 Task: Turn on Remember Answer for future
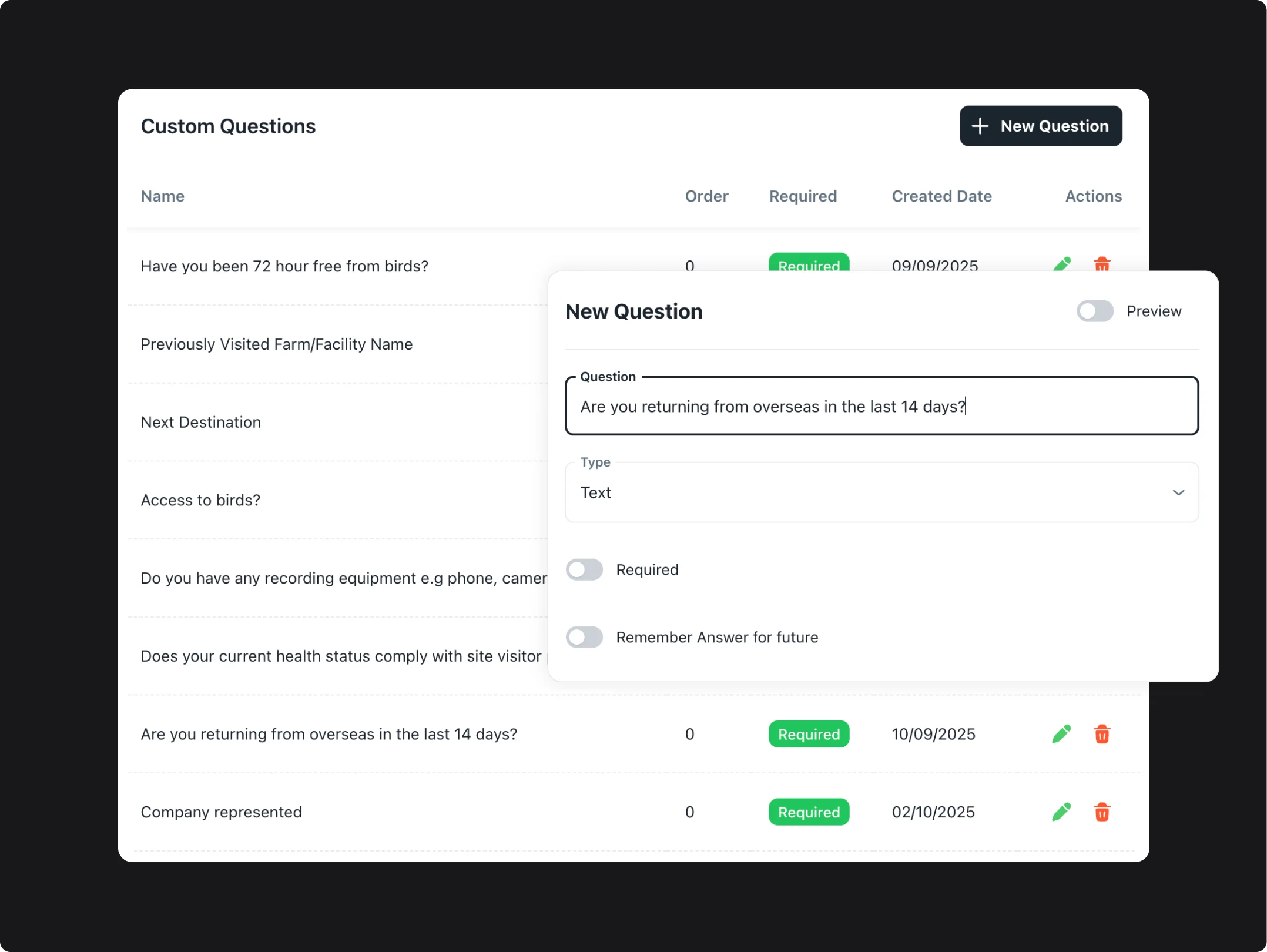coord(584,637)
